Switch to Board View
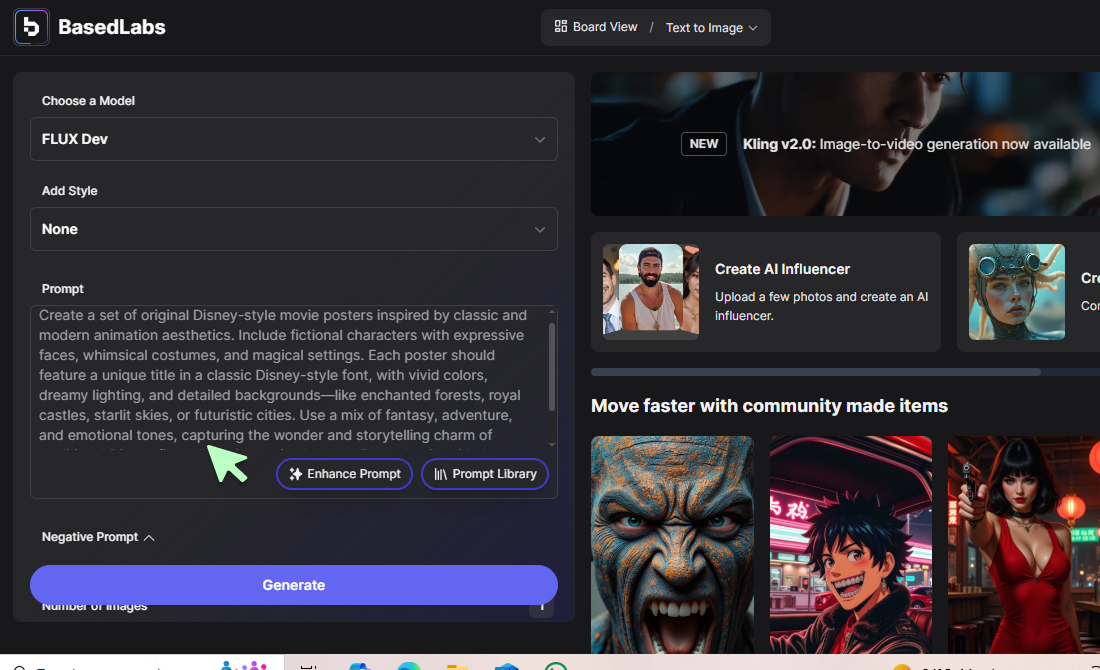This screenshot has height=670, width=1100. [x=596, y=27]
